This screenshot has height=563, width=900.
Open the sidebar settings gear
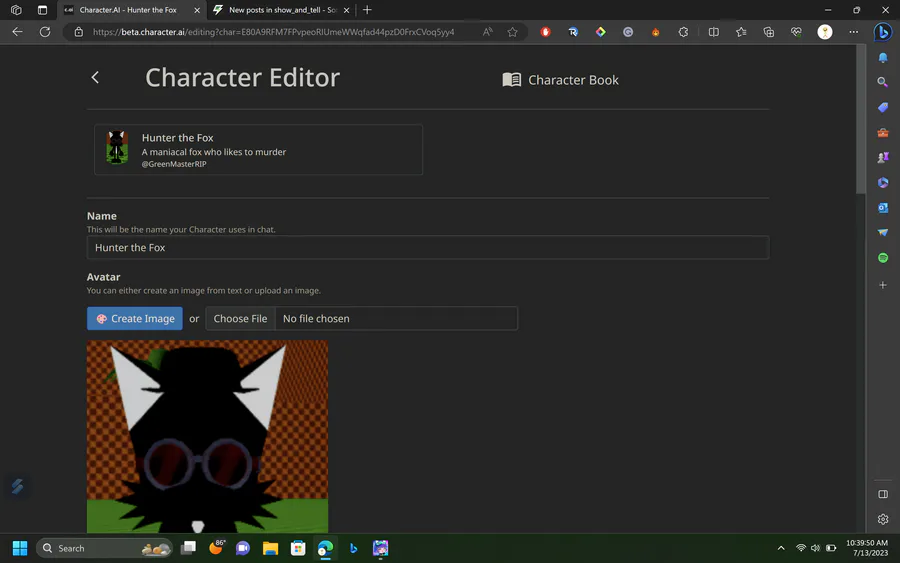(x=883, y=519)
